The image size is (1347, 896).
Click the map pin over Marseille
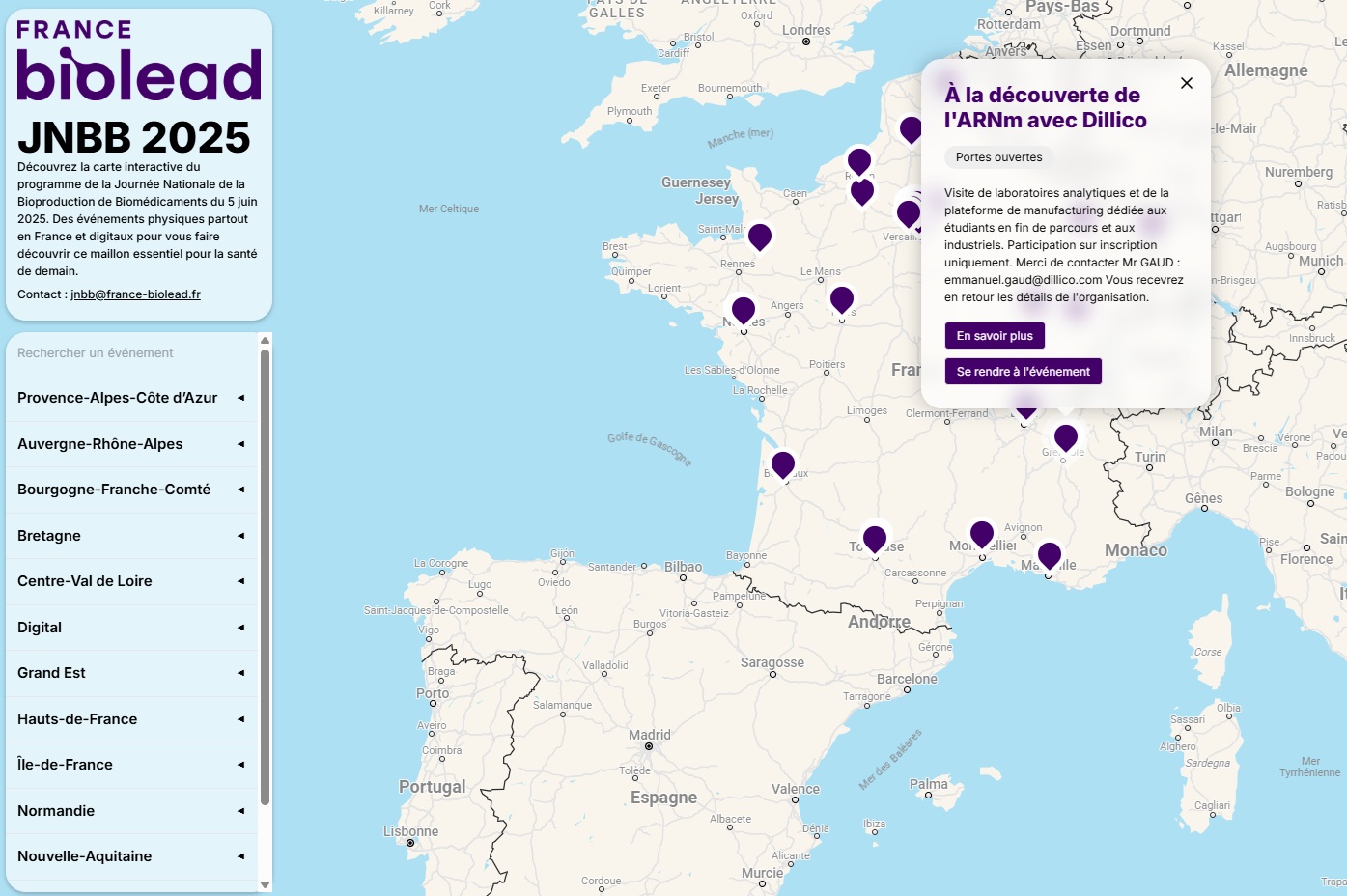[x=1050, y=555]
